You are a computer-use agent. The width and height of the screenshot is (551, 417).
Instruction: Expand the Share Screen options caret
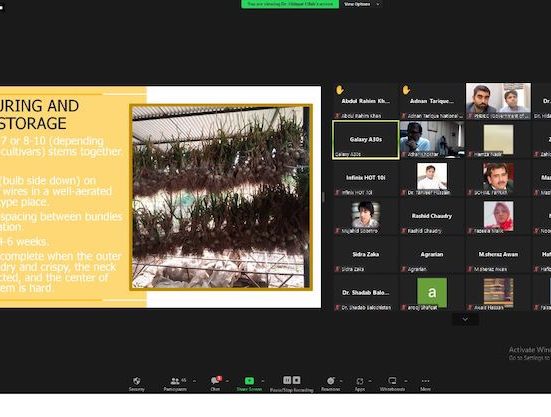point(263,381)
